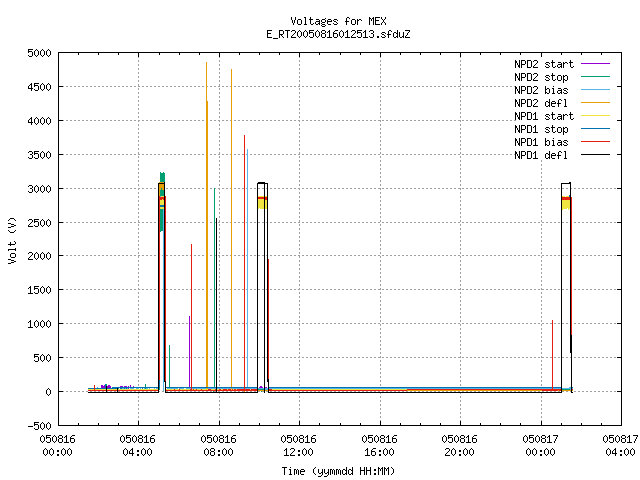Click the NPD1 stop legend label
This screenshot has width=640, height=480.
pyautogui.click(x=541, y=129)
